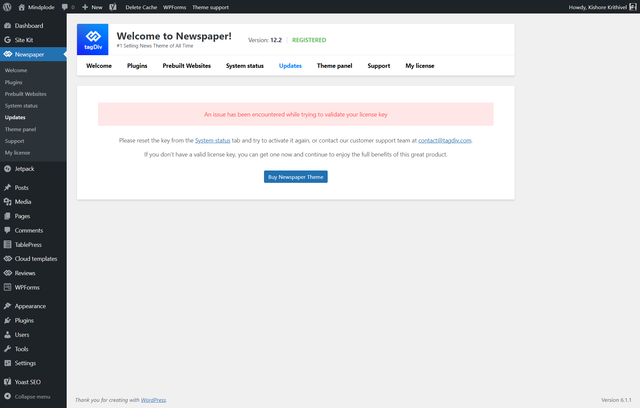Screen dimensions: 640x408
Task: Open the Yoast icon in admin bar
Action: [113, 7]
